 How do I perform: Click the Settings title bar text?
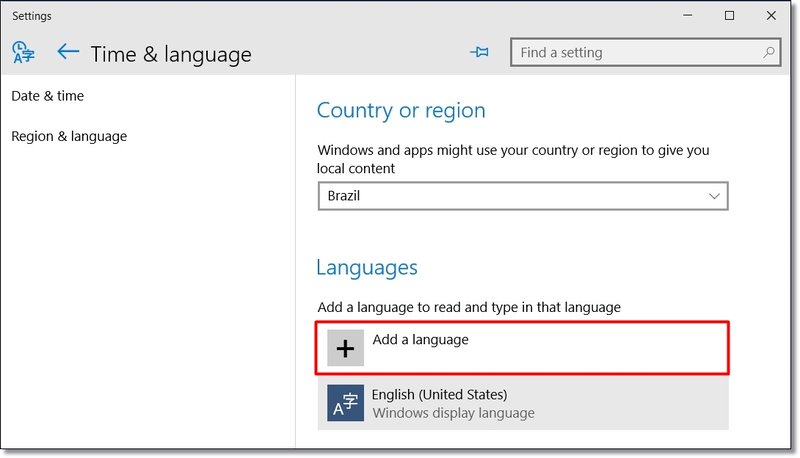click(x=32, y=16)
